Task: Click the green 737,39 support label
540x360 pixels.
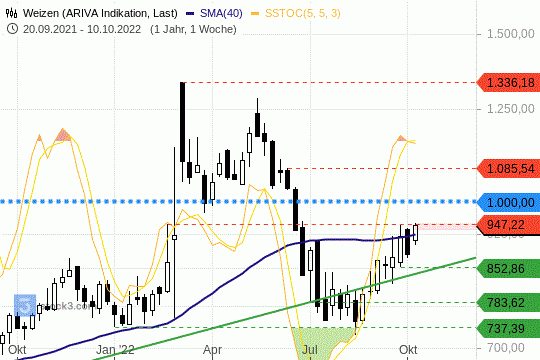Action: tap(508, 328)
